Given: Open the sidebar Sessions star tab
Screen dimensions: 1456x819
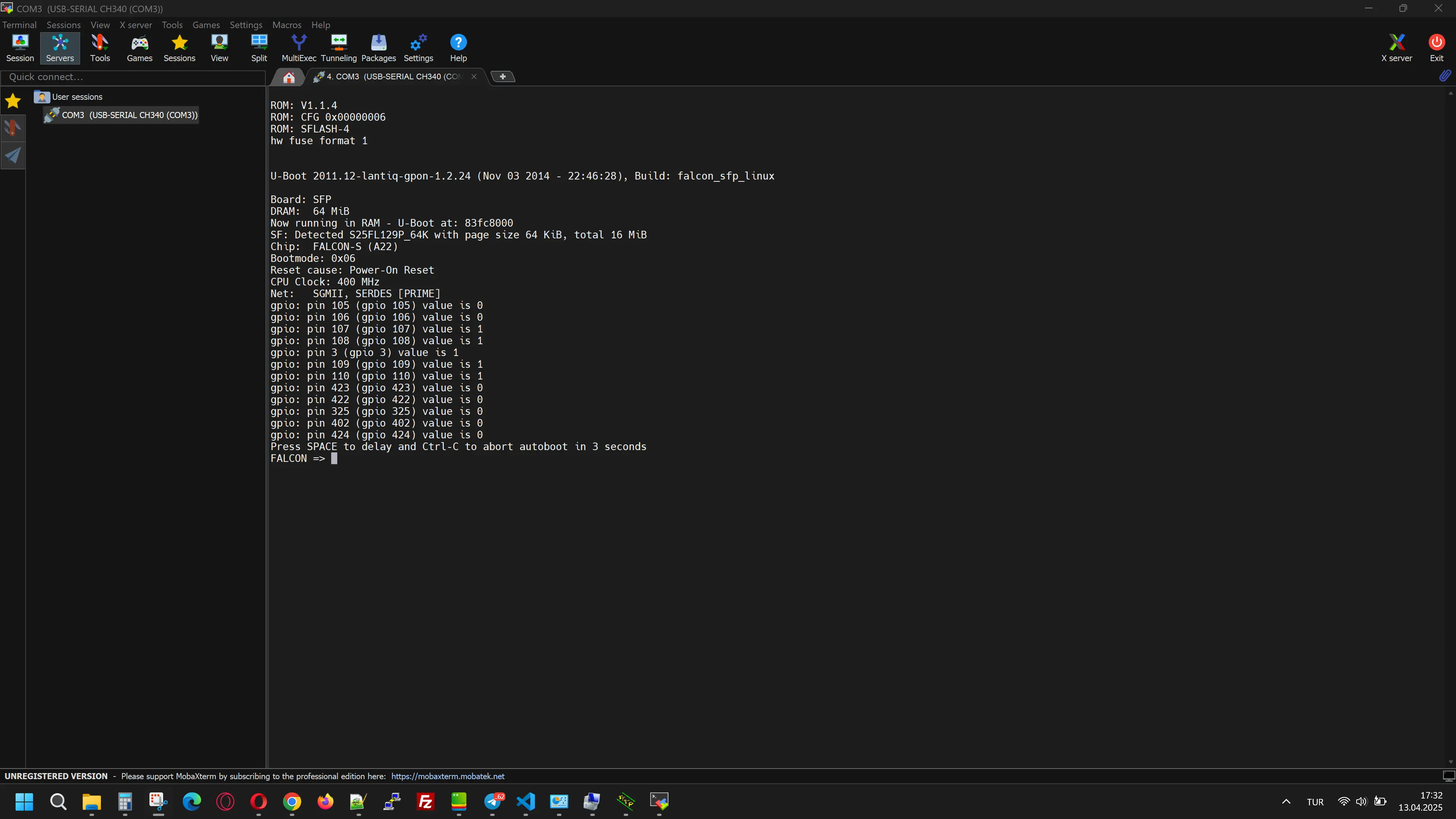Looking at the screenshot, I should tap(13, 101).
